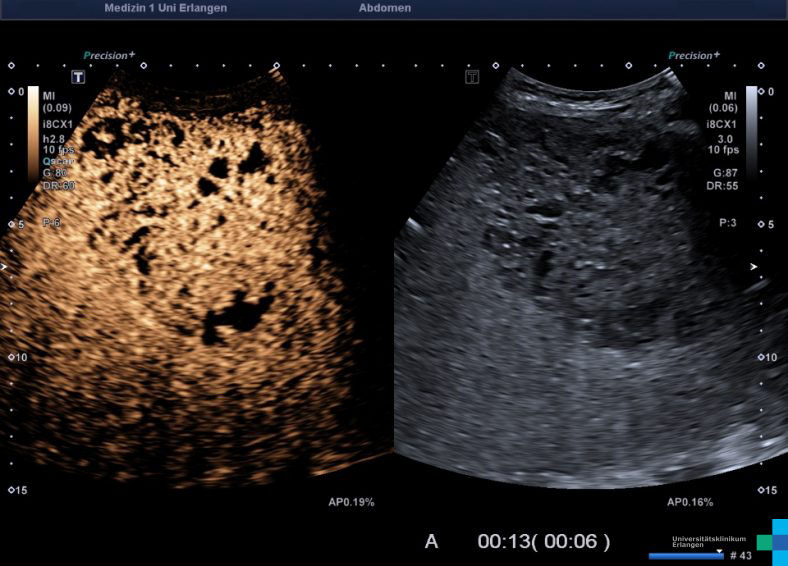Click the white cine position triangle marker
The width and height of the screenshot is (788, 566).
718,550
